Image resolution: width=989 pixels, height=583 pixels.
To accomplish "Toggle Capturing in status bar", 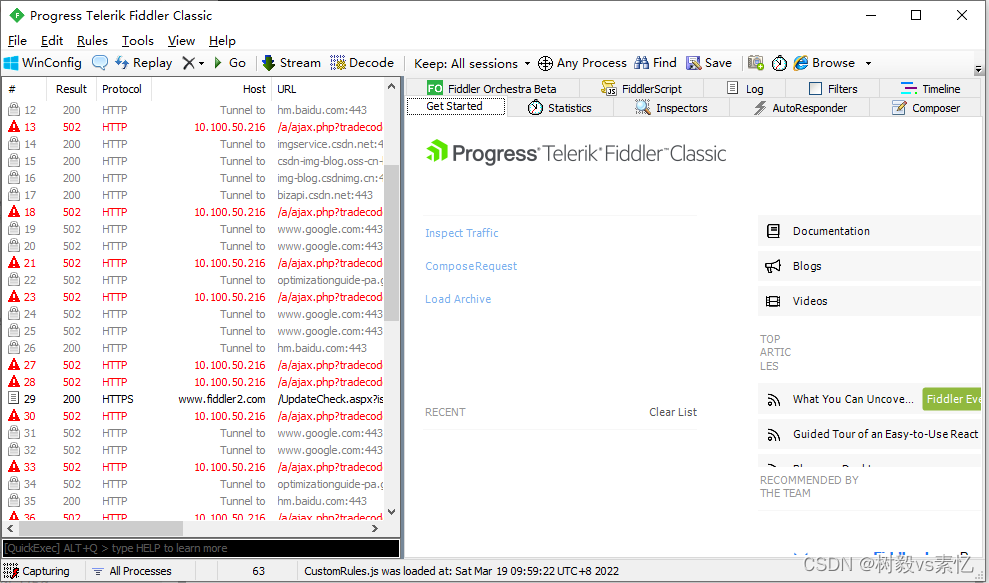I will (38, 571).
